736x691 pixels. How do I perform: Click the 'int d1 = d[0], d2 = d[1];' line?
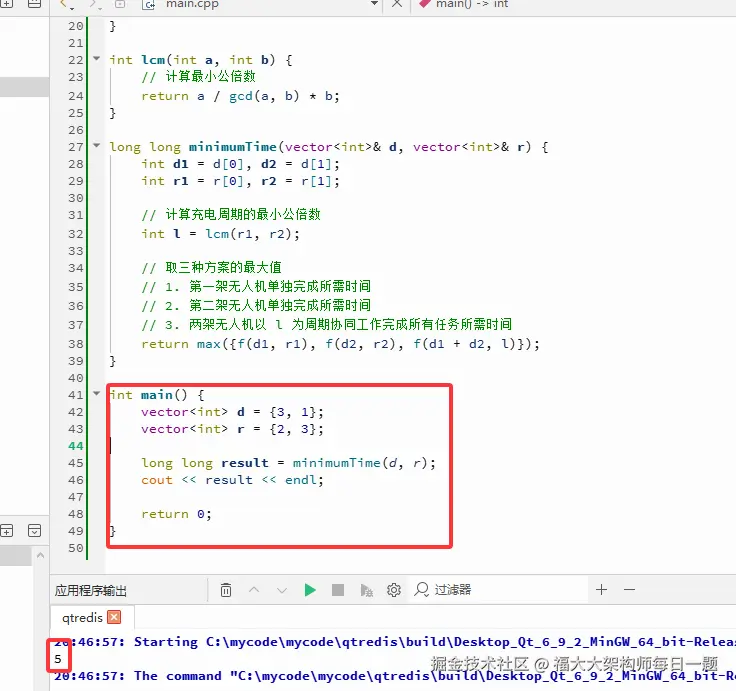240,164
